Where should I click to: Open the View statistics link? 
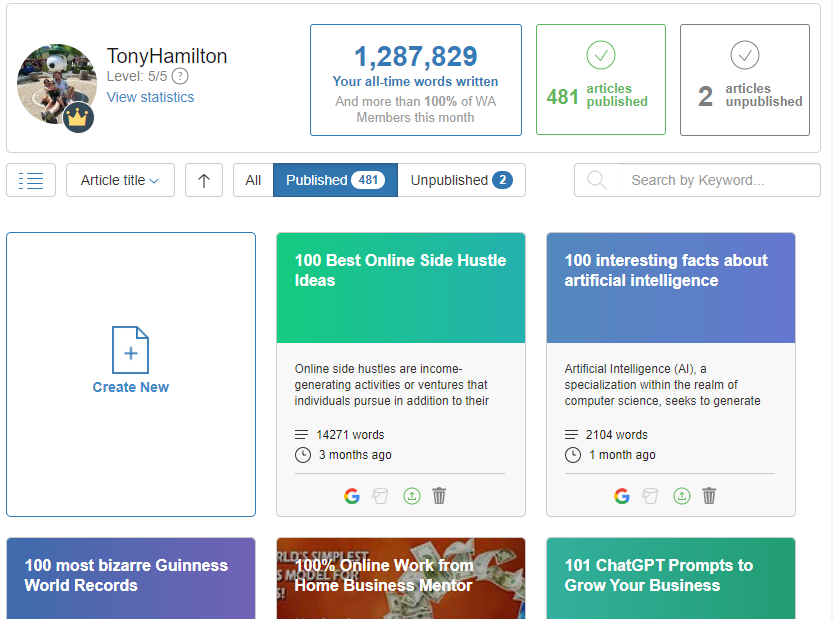tap(150, 97)
